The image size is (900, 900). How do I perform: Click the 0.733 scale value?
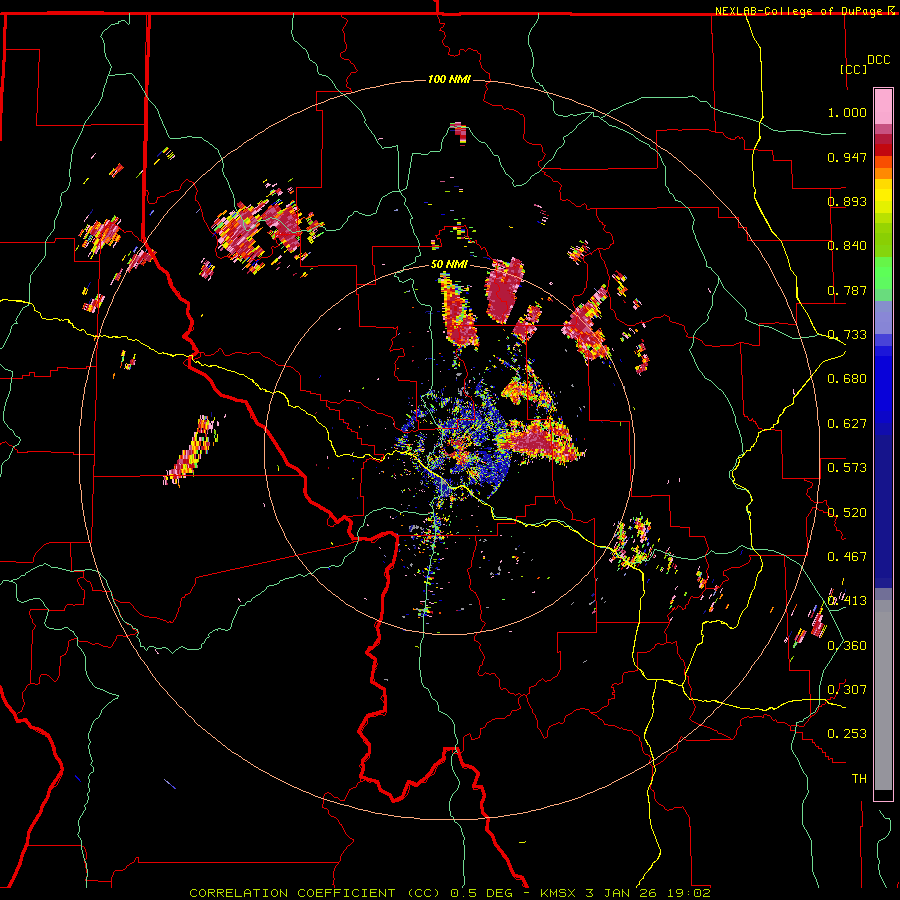pyautogui.click(x=847, y=335)
